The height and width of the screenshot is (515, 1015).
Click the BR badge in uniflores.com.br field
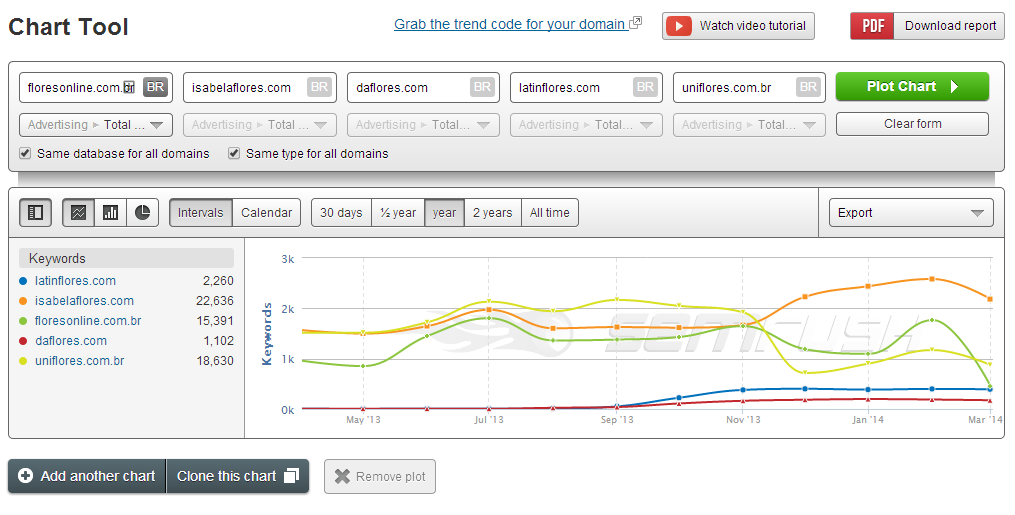tap(808, 88)
